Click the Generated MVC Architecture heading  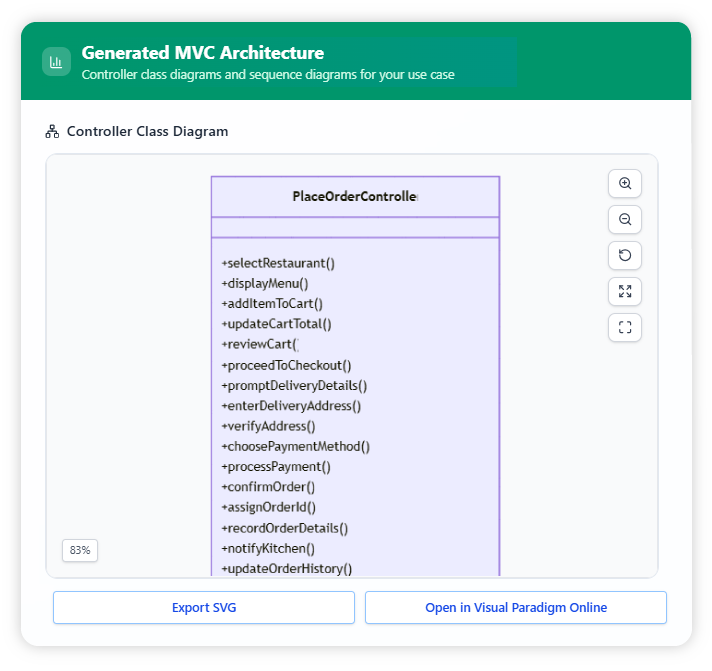(202, 53)
